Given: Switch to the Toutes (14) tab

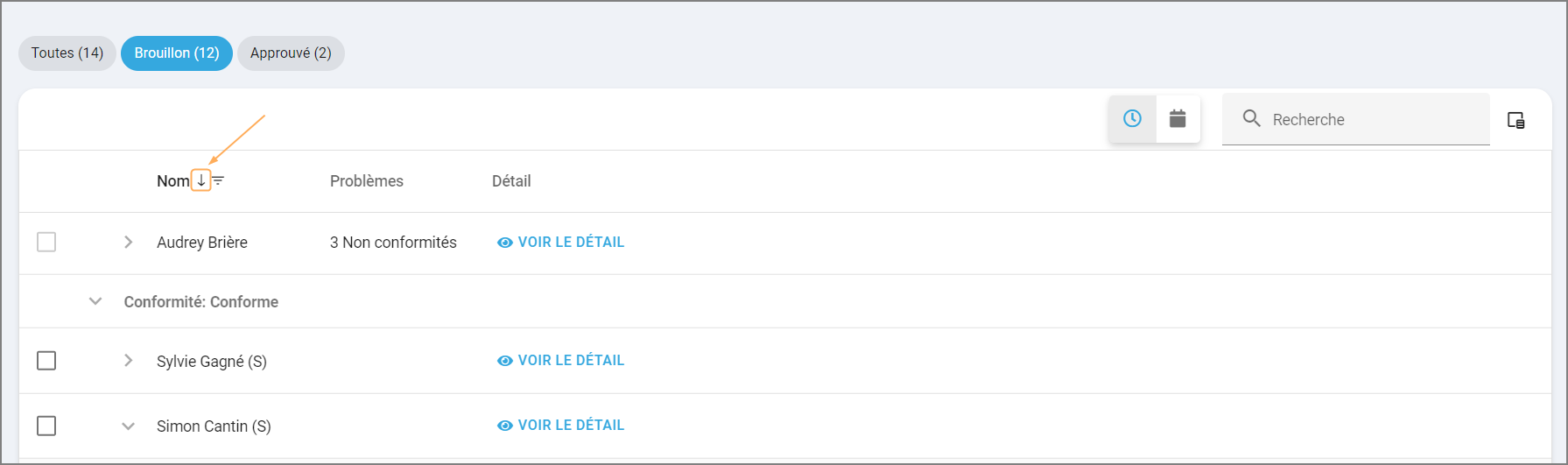Looking at the screenshot, I should [67, 53].
